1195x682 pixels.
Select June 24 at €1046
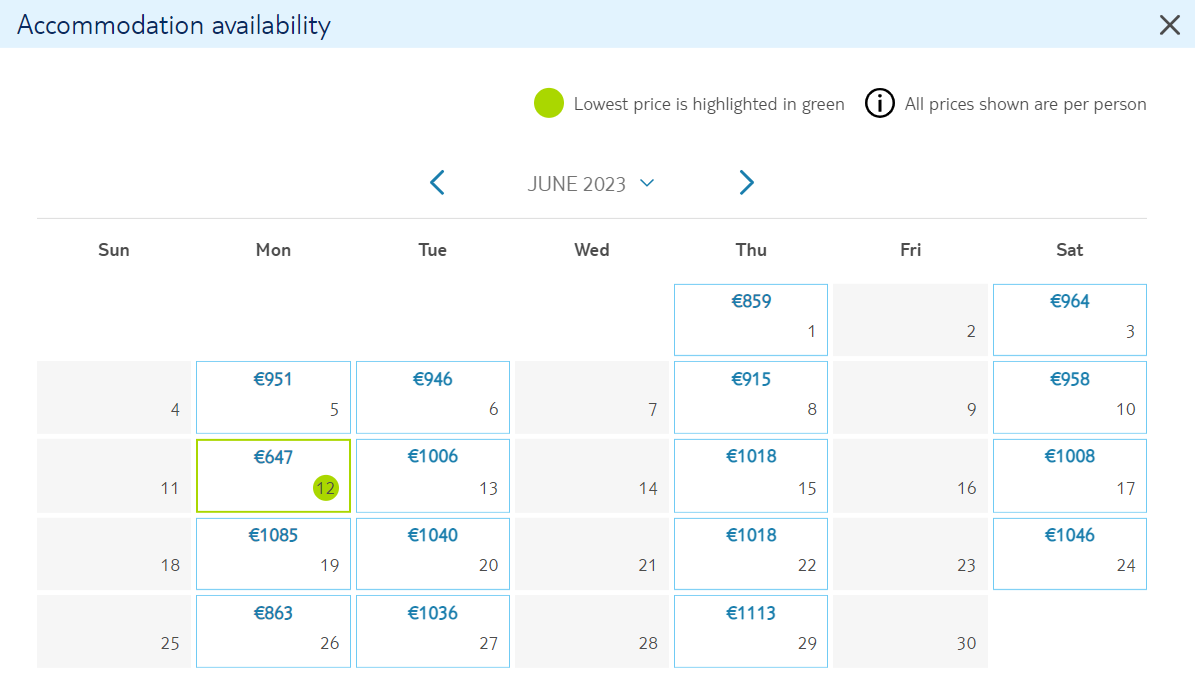point(1069,554)
